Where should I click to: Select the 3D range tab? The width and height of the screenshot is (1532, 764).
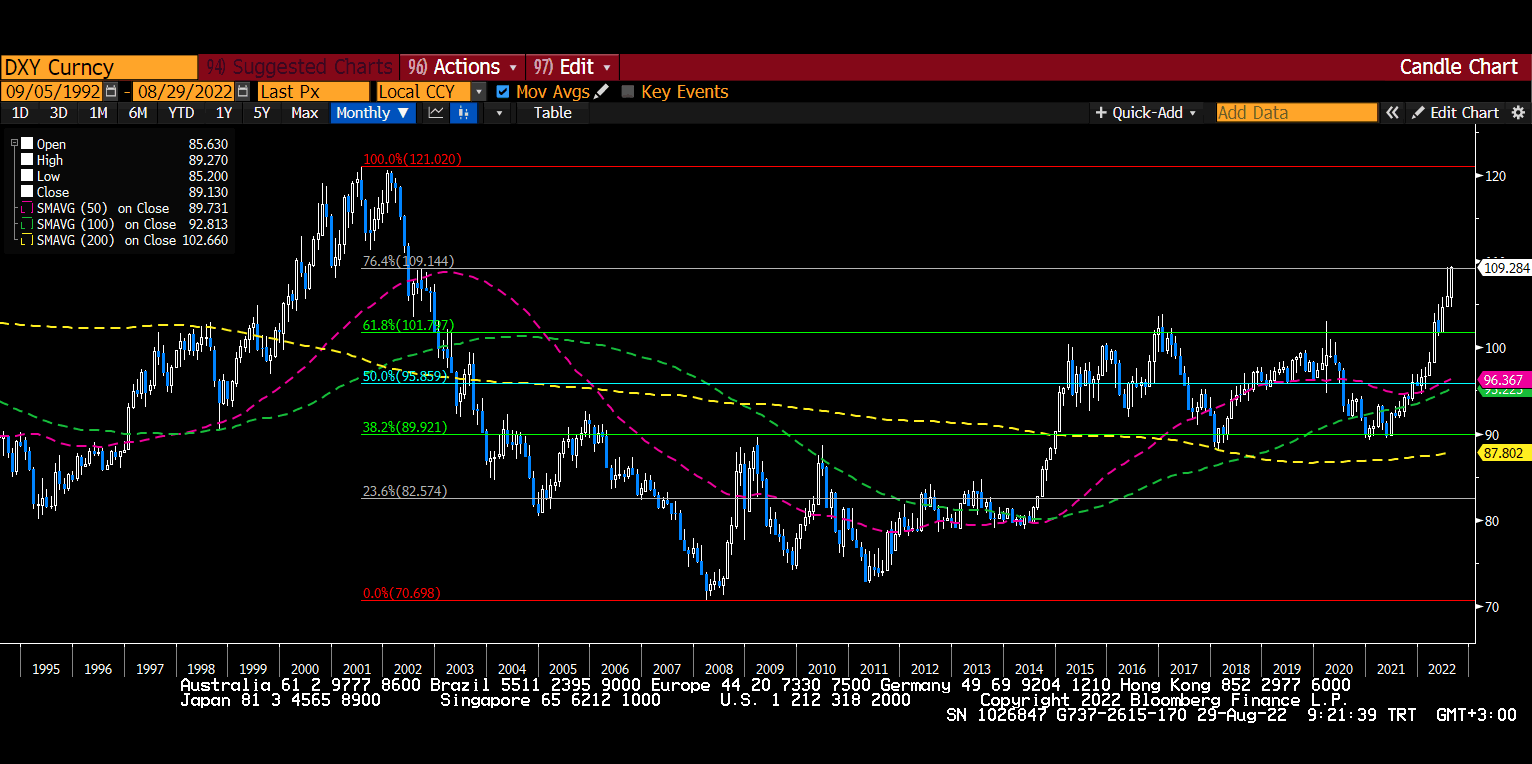coord(59,113)
